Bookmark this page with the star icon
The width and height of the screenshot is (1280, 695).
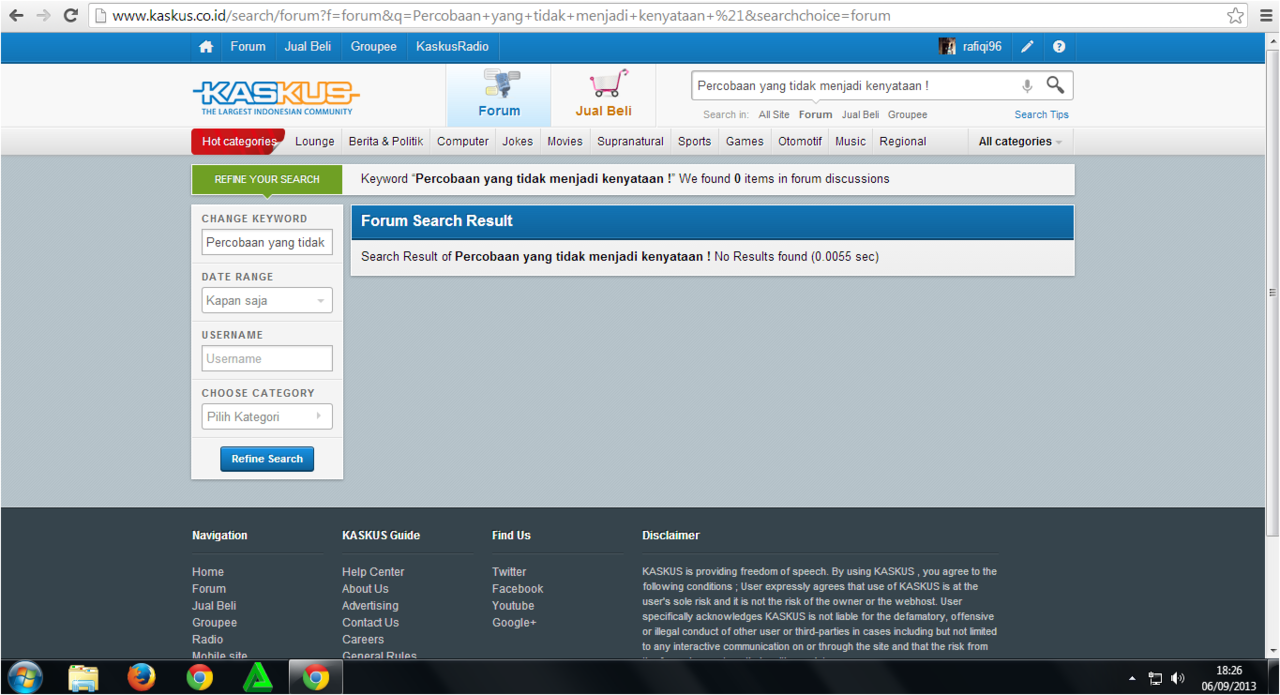[1235, 15]
